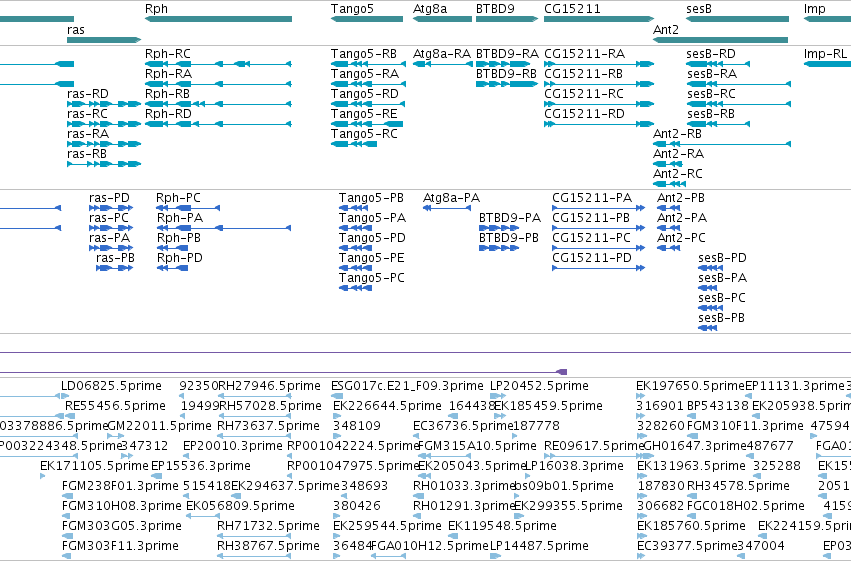Viewport: 851px width, 561px height.
Task: Select the Imp gene label
Action: [815, 9]
